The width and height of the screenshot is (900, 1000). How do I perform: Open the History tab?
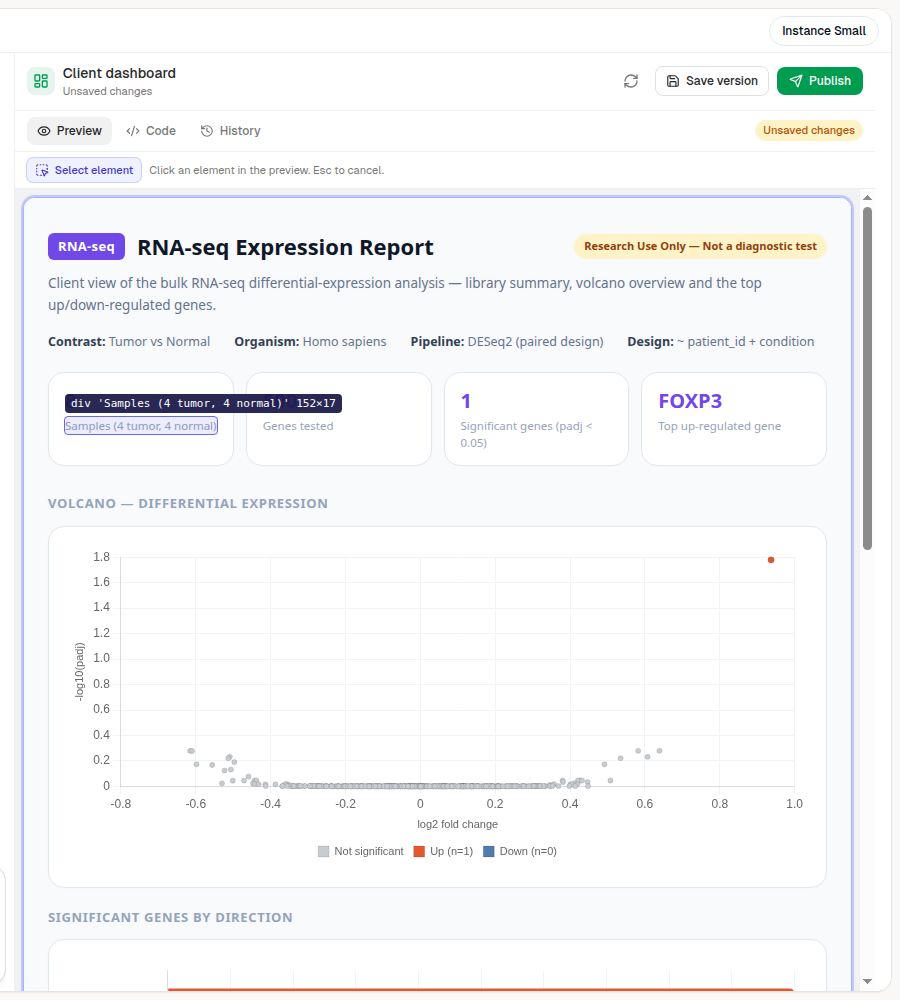[230, 131]
